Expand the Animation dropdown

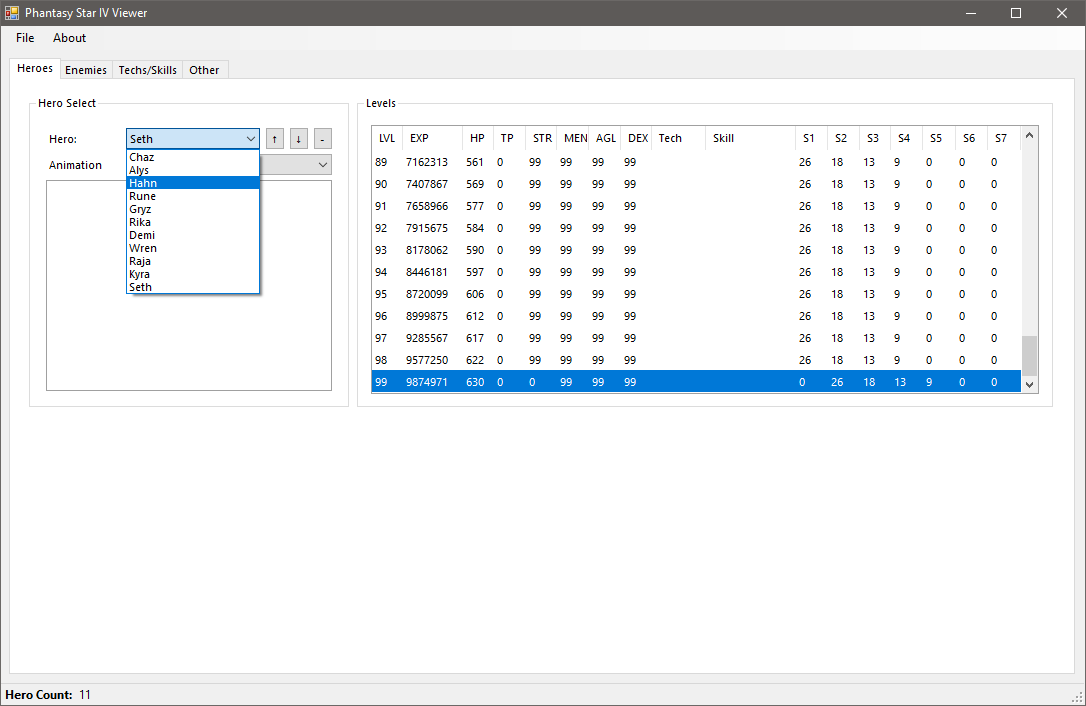click(x=322, y=165)
